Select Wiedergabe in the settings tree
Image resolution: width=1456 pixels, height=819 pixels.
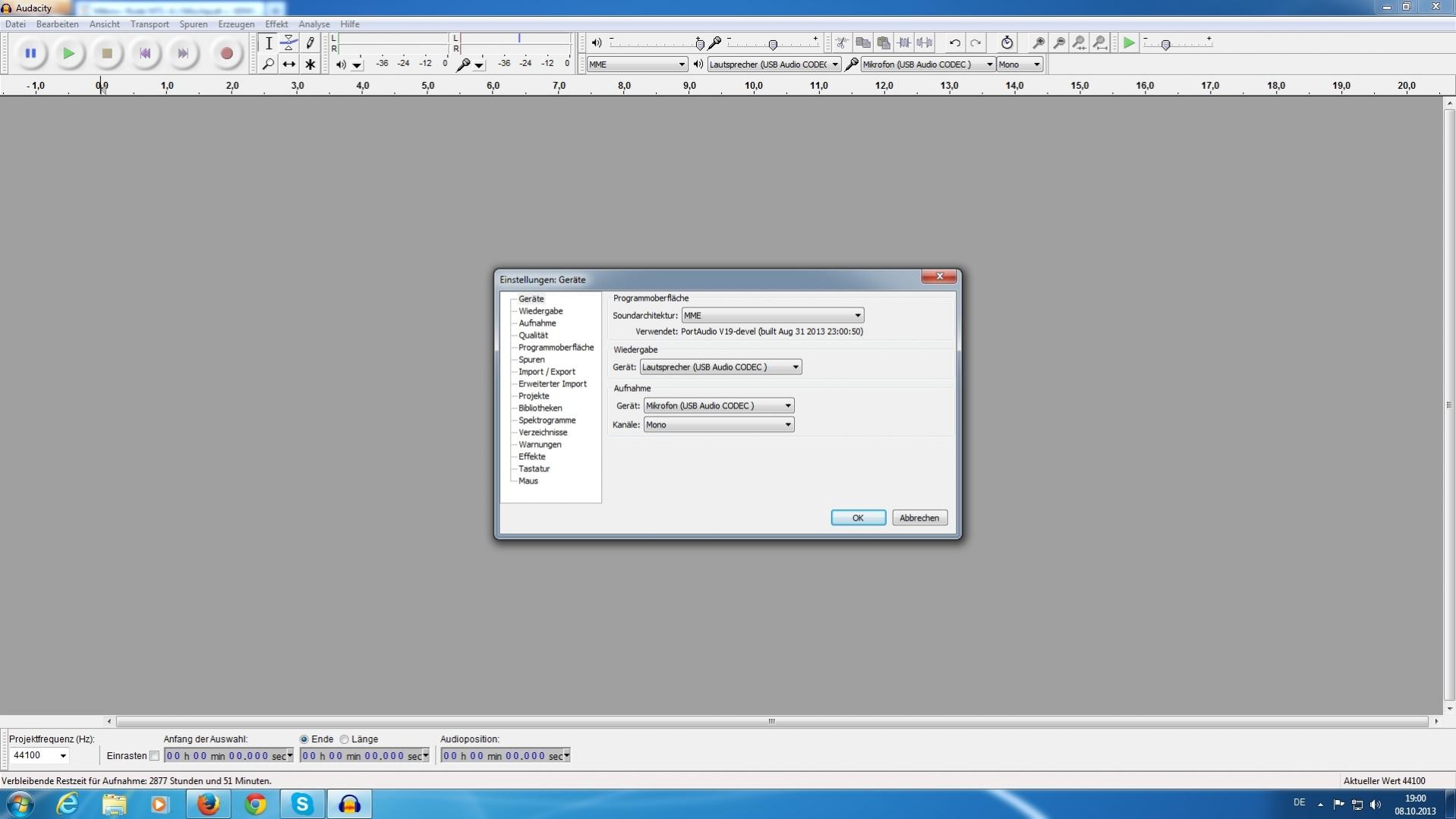pyautogui.click(x=540, y=311)
